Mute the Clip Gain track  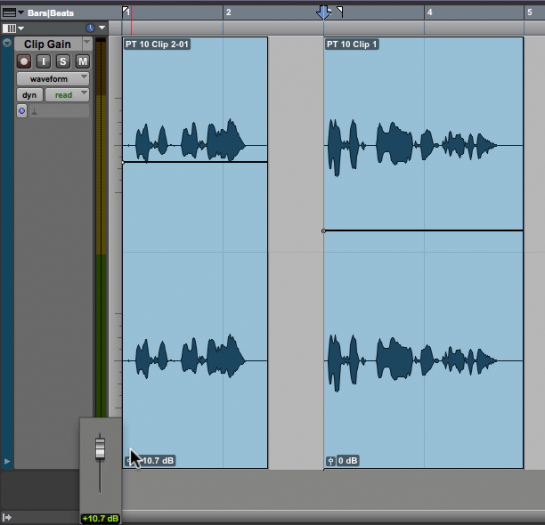pyautogui.click(x=82, y=62)
